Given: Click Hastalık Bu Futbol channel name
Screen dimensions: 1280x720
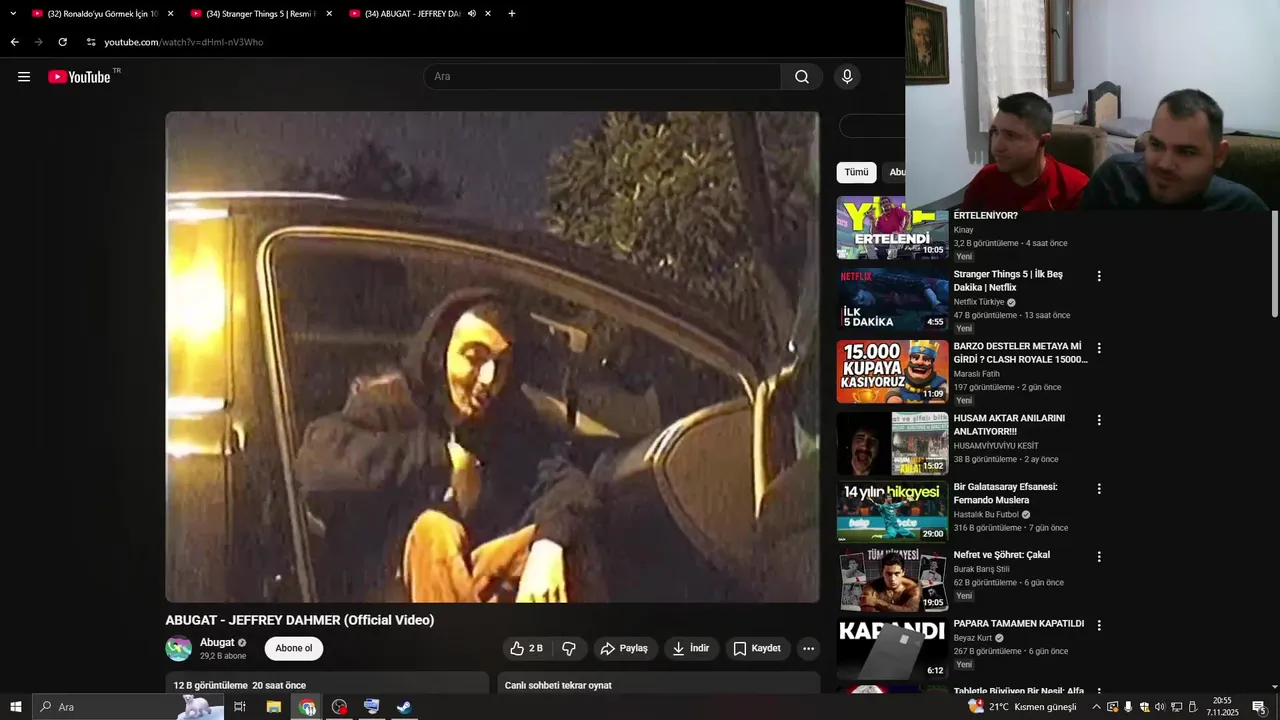Looking at the screenshot, I should [986, 515].
